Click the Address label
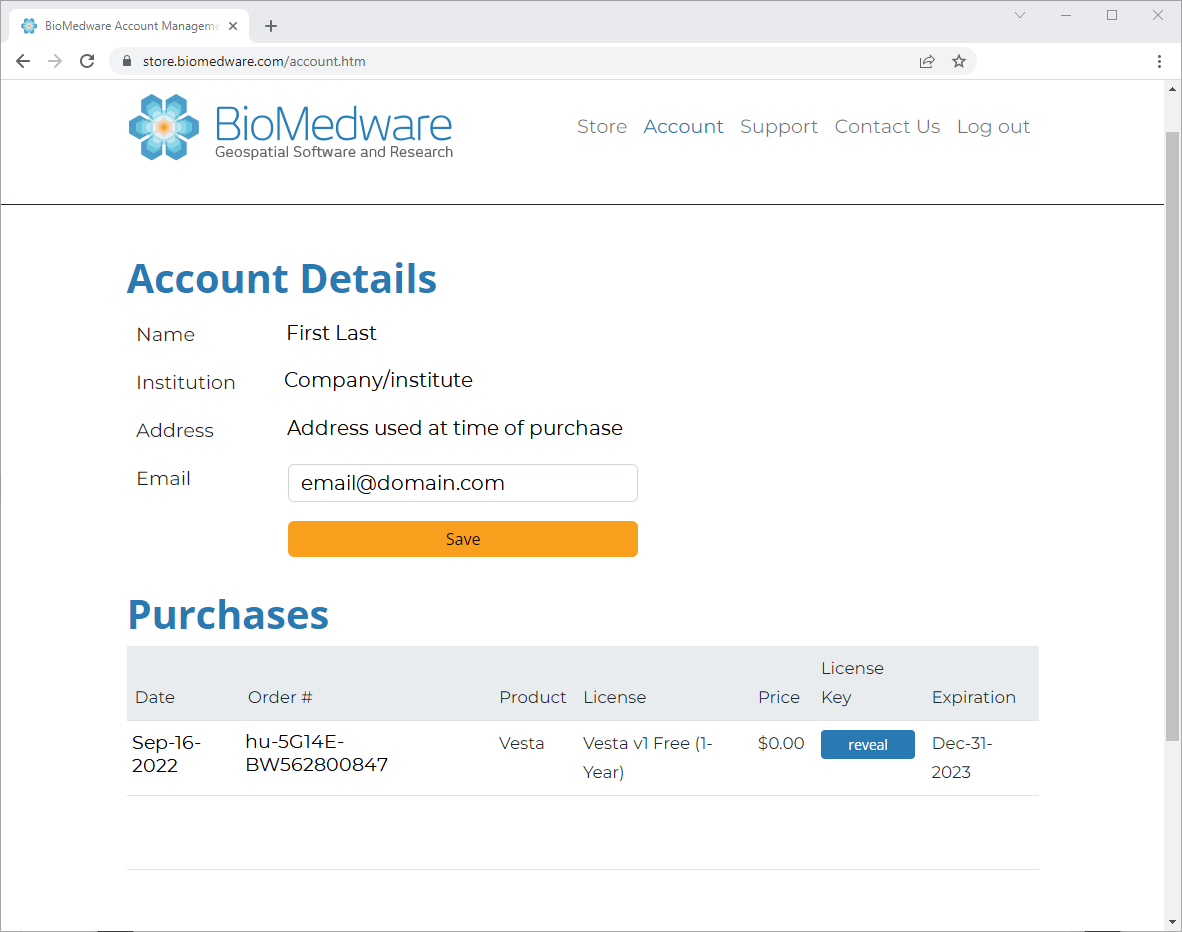Screen dimensions: 1182x932 coord(175,431)
